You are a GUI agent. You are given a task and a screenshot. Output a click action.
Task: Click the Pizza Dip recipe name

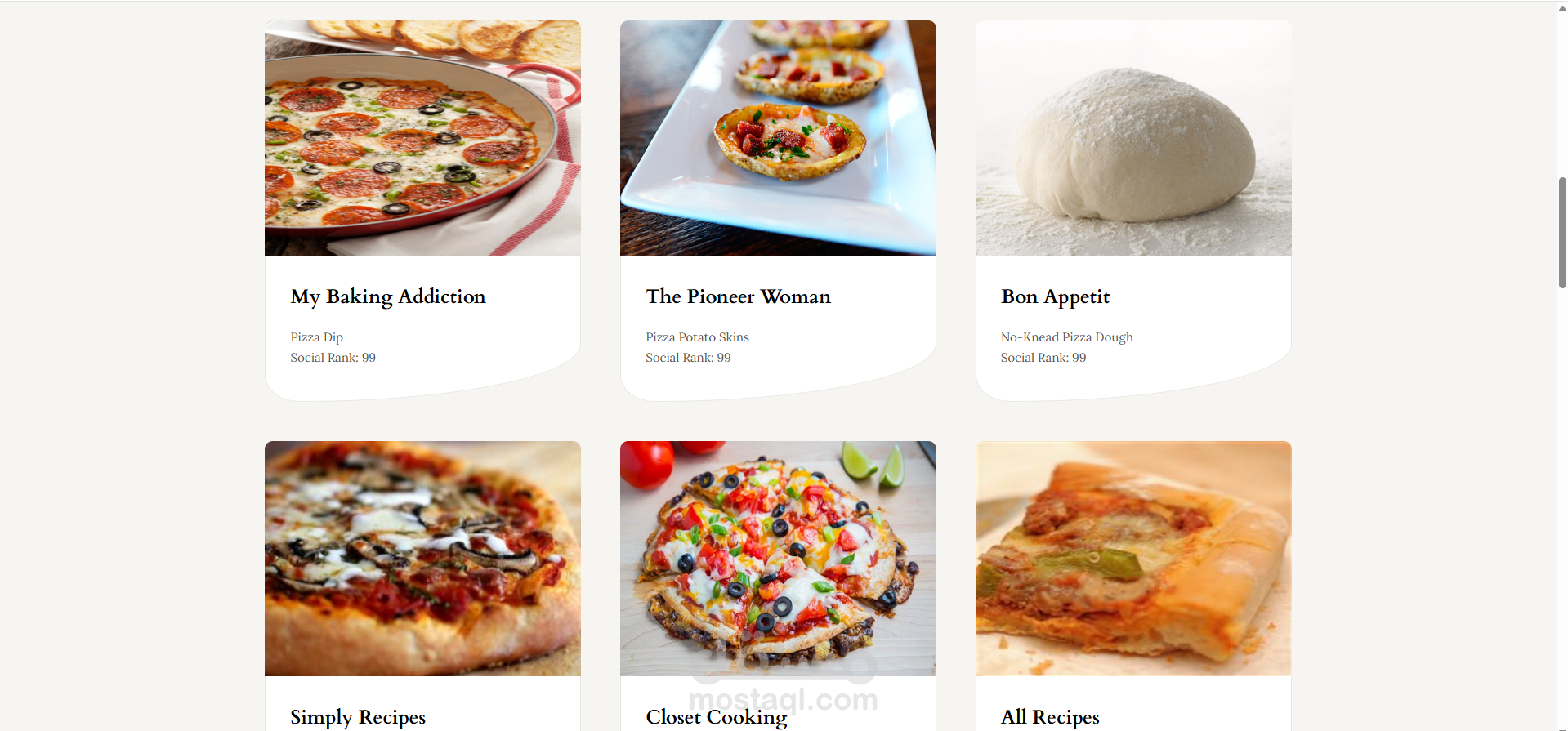(x=317, y=337)
